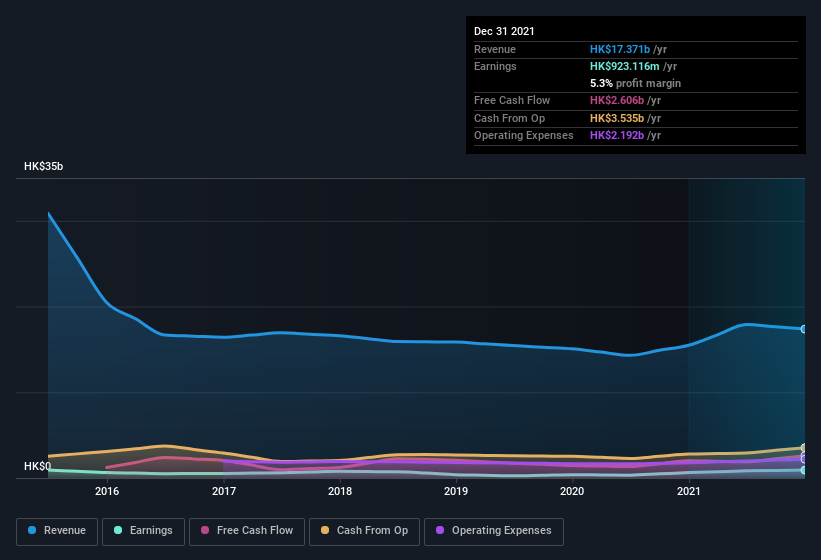Click the HK$35b y-axis label
Image resolution: width=821 pixels, height=560 pixels.
pos(43,166)
